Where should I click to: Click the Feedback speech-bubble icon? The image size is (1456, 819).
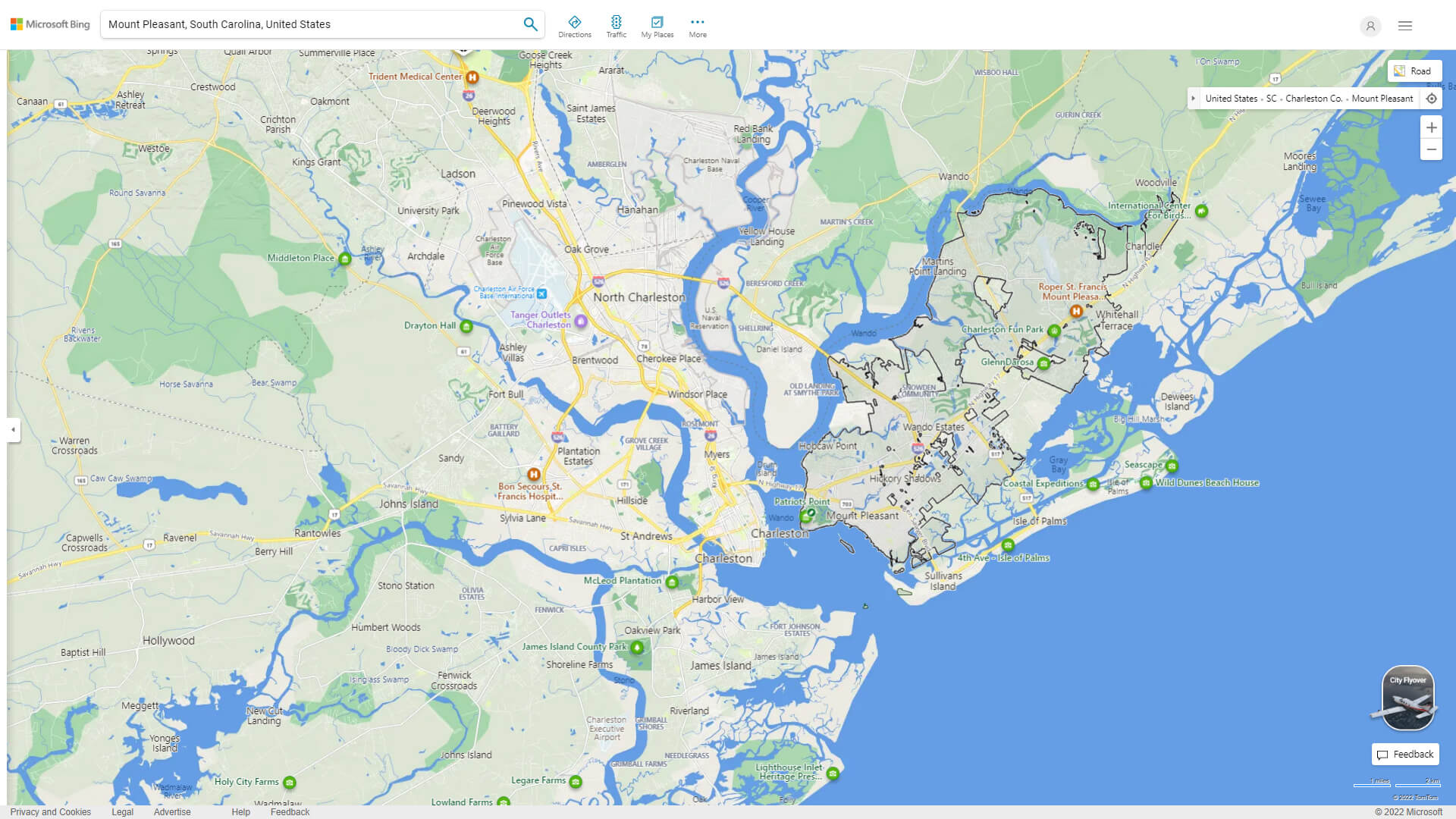coord(1383,755)
